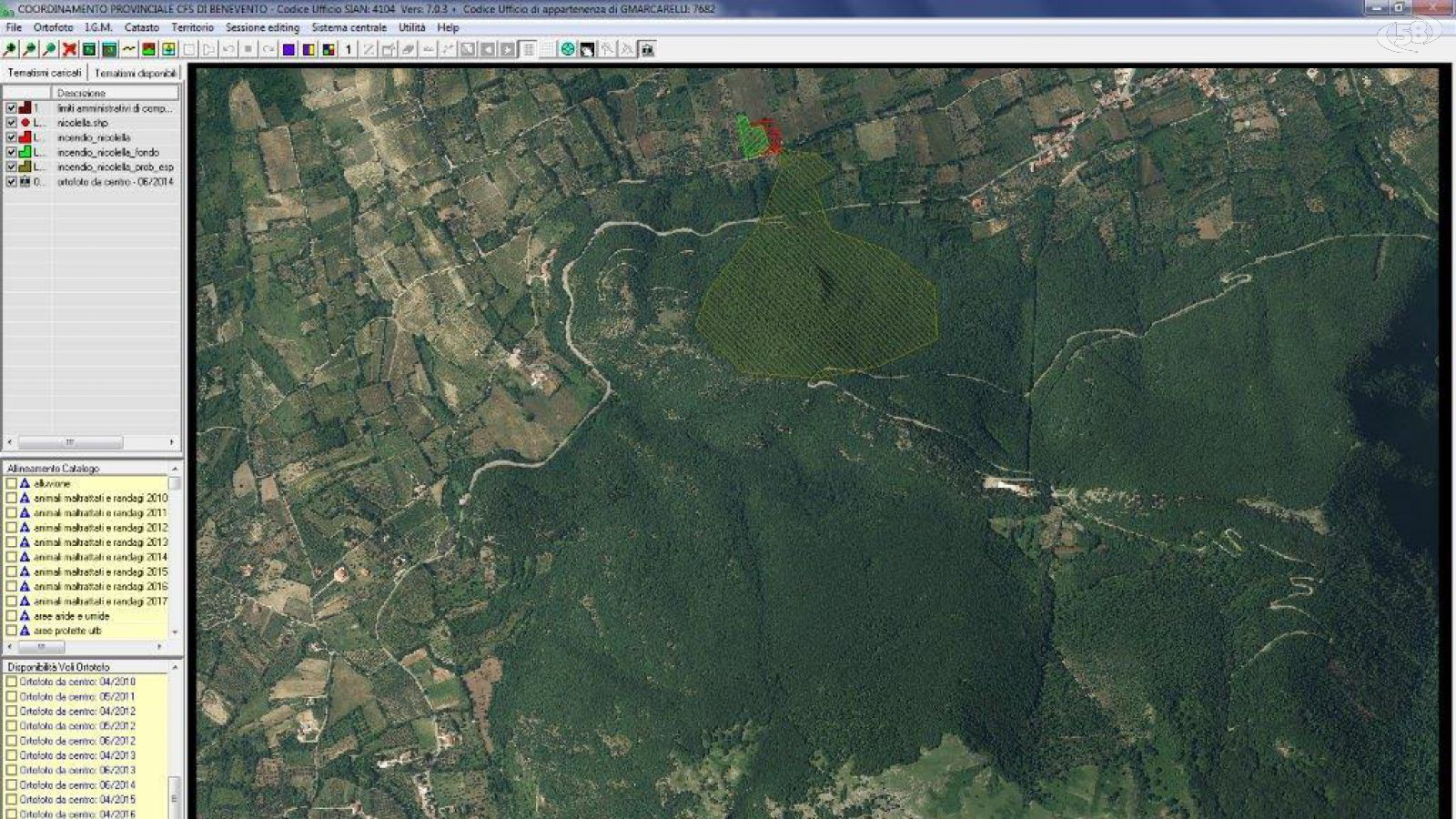Enable the alluvione catalog checkbox

pos(11,483)
